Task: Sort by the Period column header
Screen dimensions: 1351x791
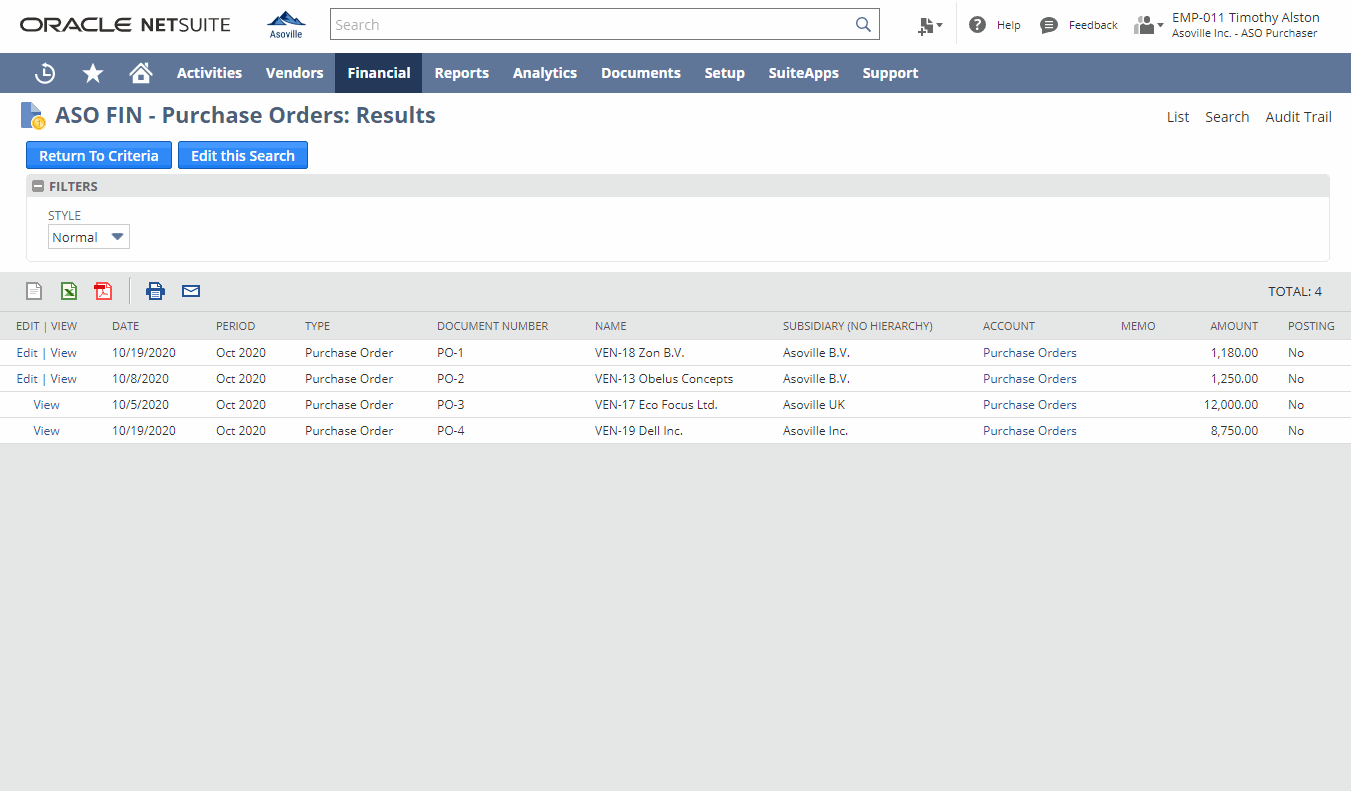Action: point(236,326)
